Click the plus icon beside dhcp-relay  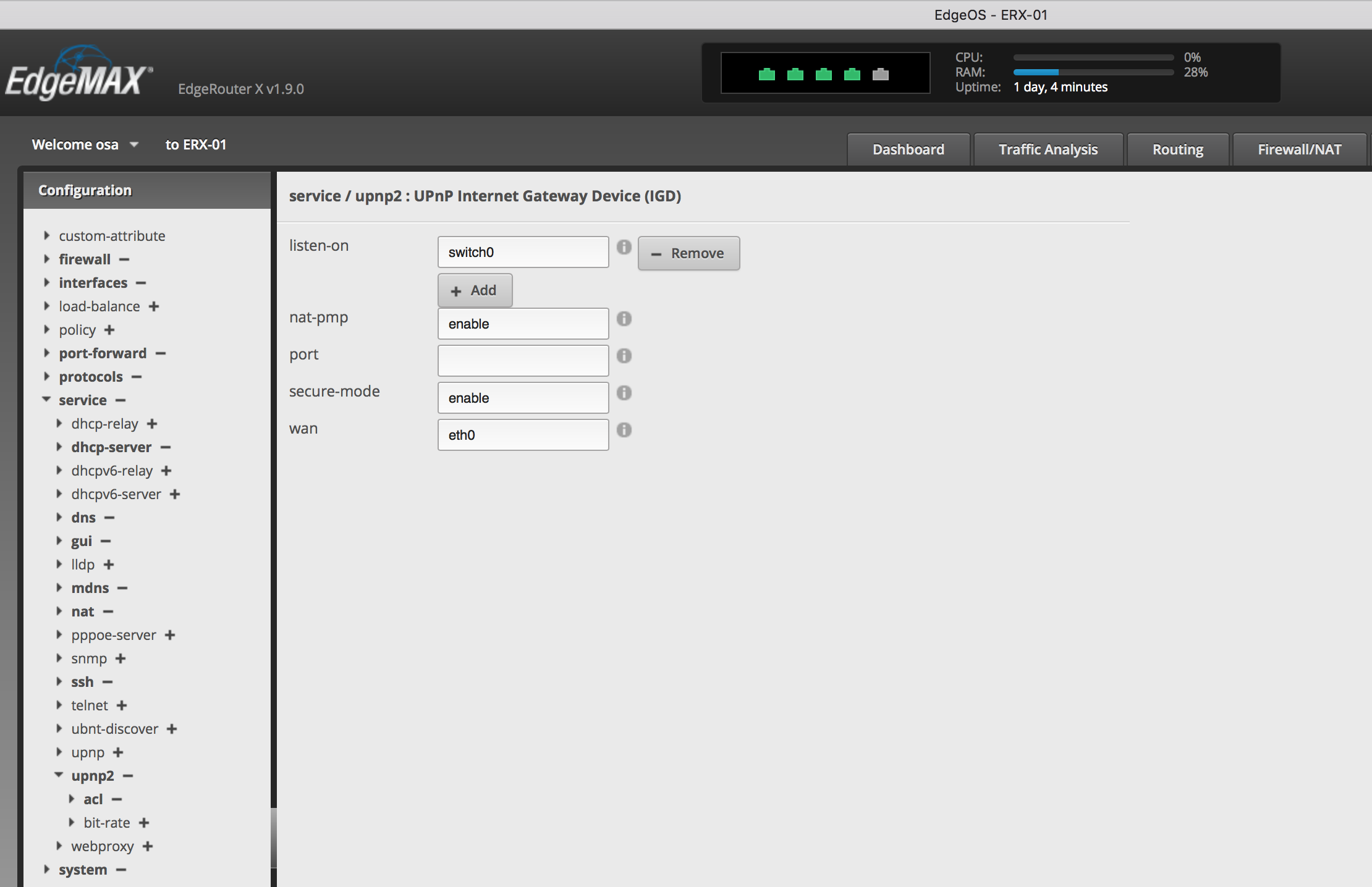click(x=152, y=424)
